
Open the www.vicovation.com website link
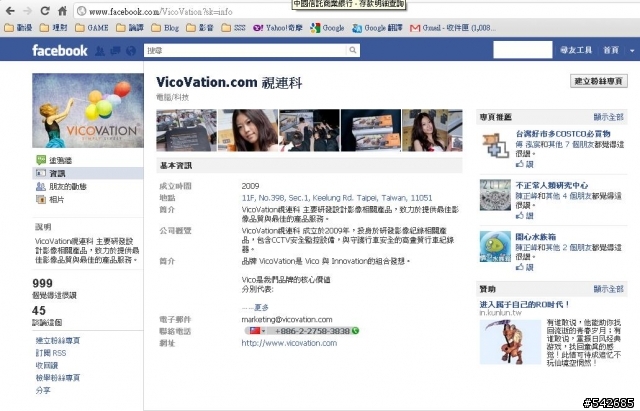[289, 343]
